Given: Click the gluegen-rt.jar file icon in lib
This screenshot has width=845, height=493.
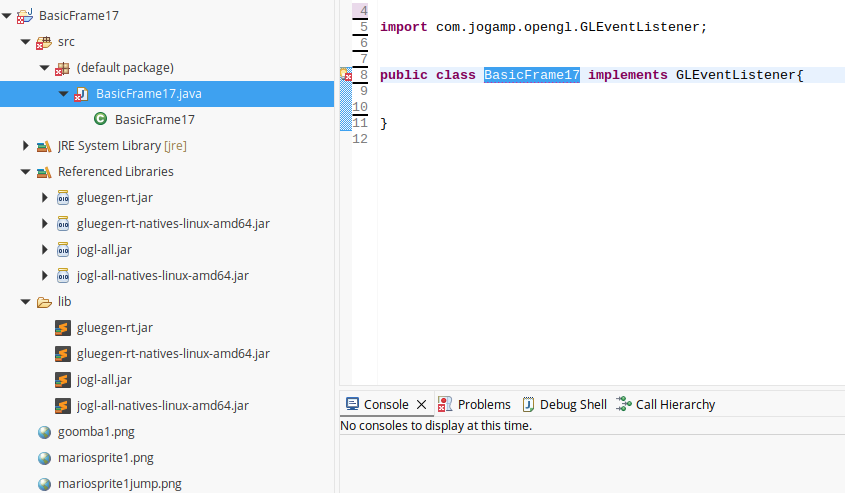Looking at the screenshot, I should click(63, 328).
